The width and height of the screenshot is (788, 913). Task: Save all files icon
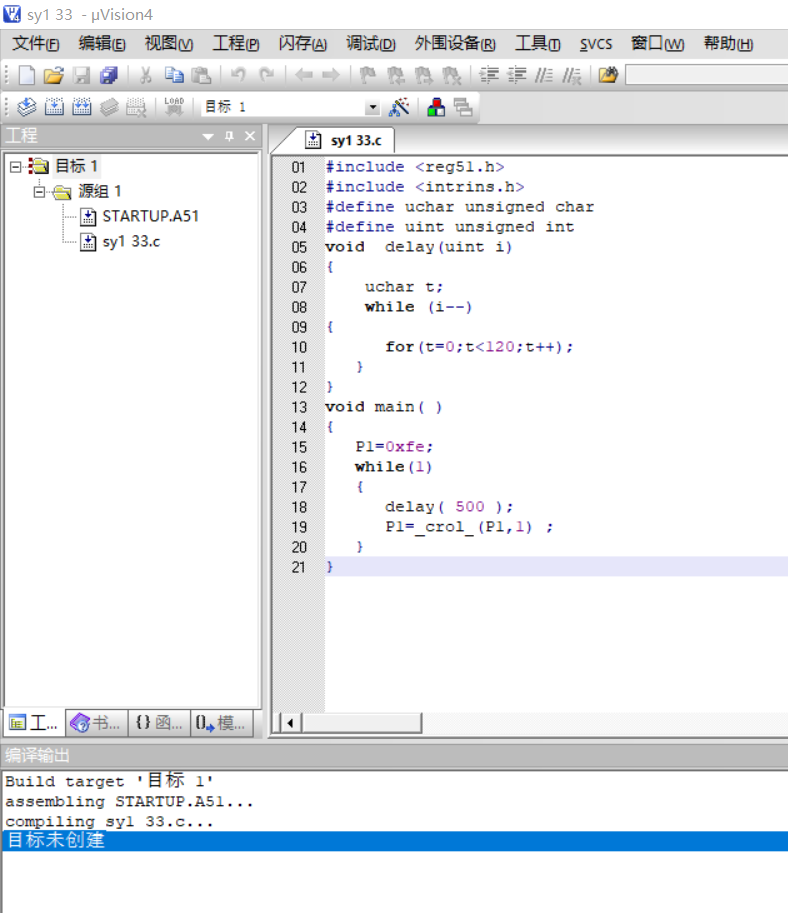click(x=109, y=75)
